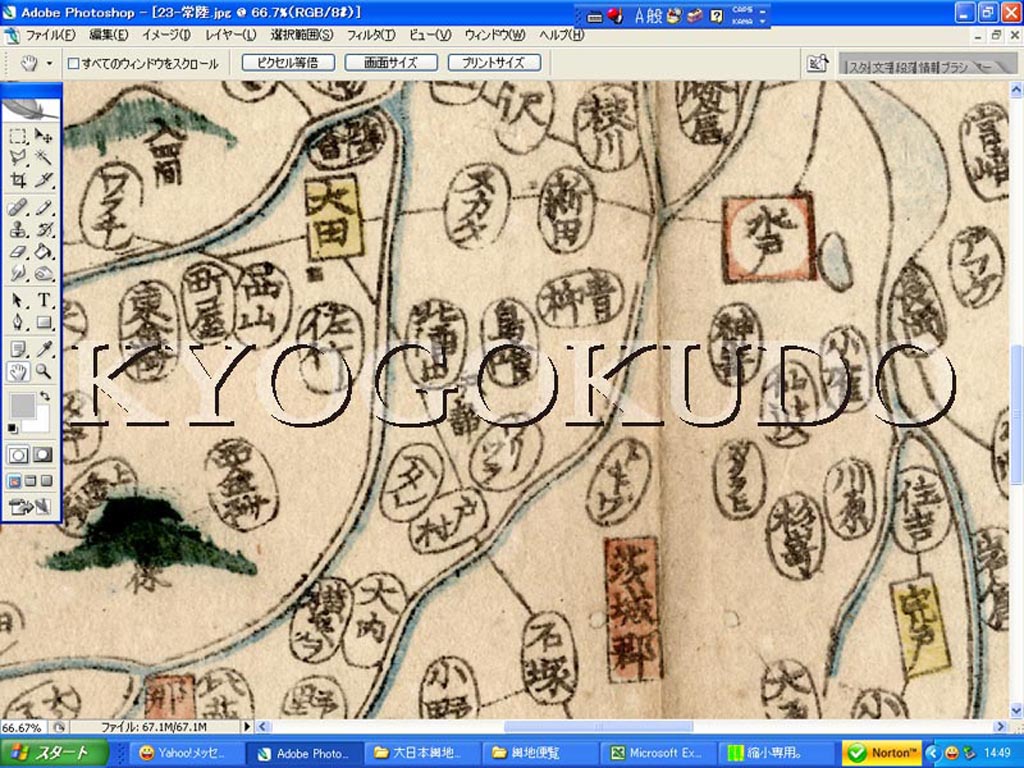Pick the Notes tool
This screenshot has height=768, width=1024.
[18, 349]
